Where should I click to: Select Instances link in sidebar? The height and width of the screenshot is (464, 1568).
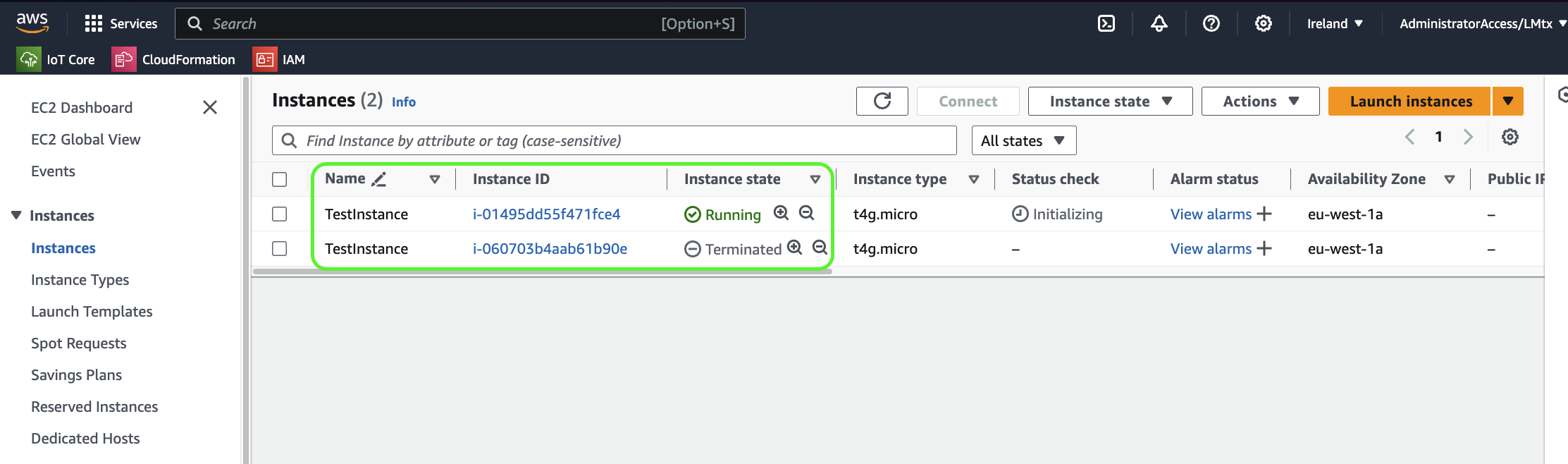pos(63,248)
